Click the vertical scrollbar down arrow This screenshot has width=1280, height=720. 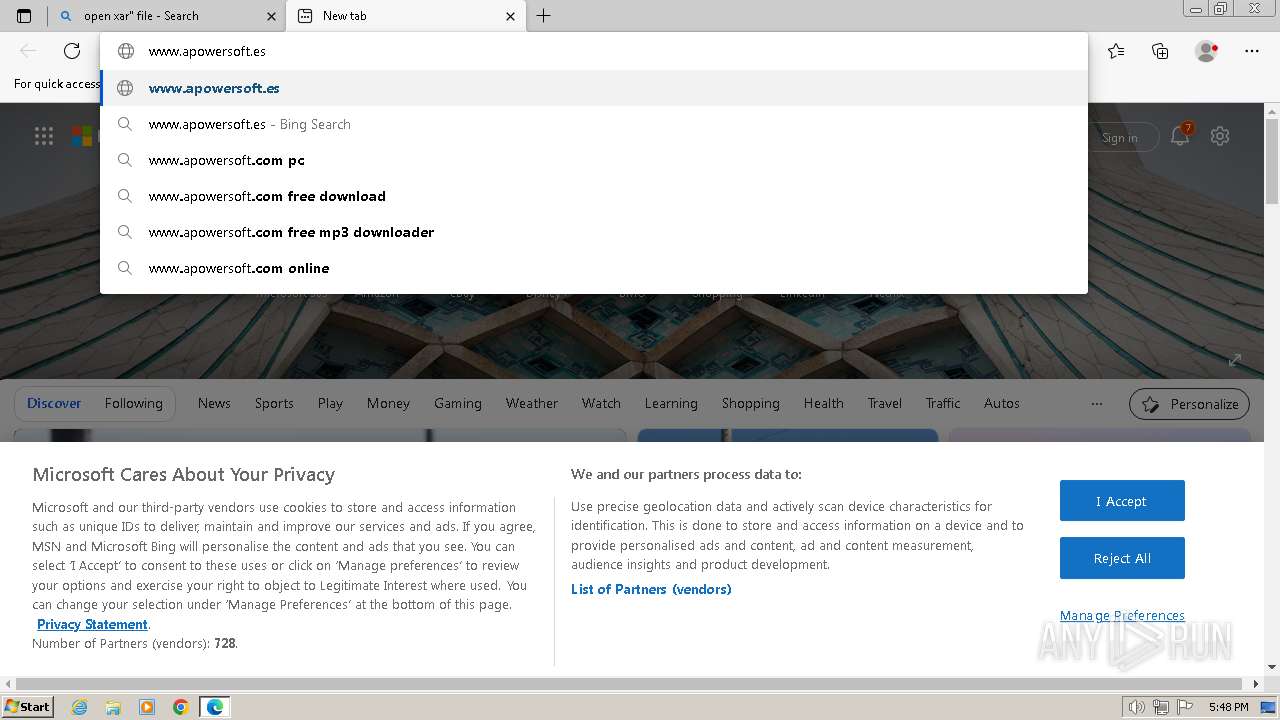click(1272, 667)
